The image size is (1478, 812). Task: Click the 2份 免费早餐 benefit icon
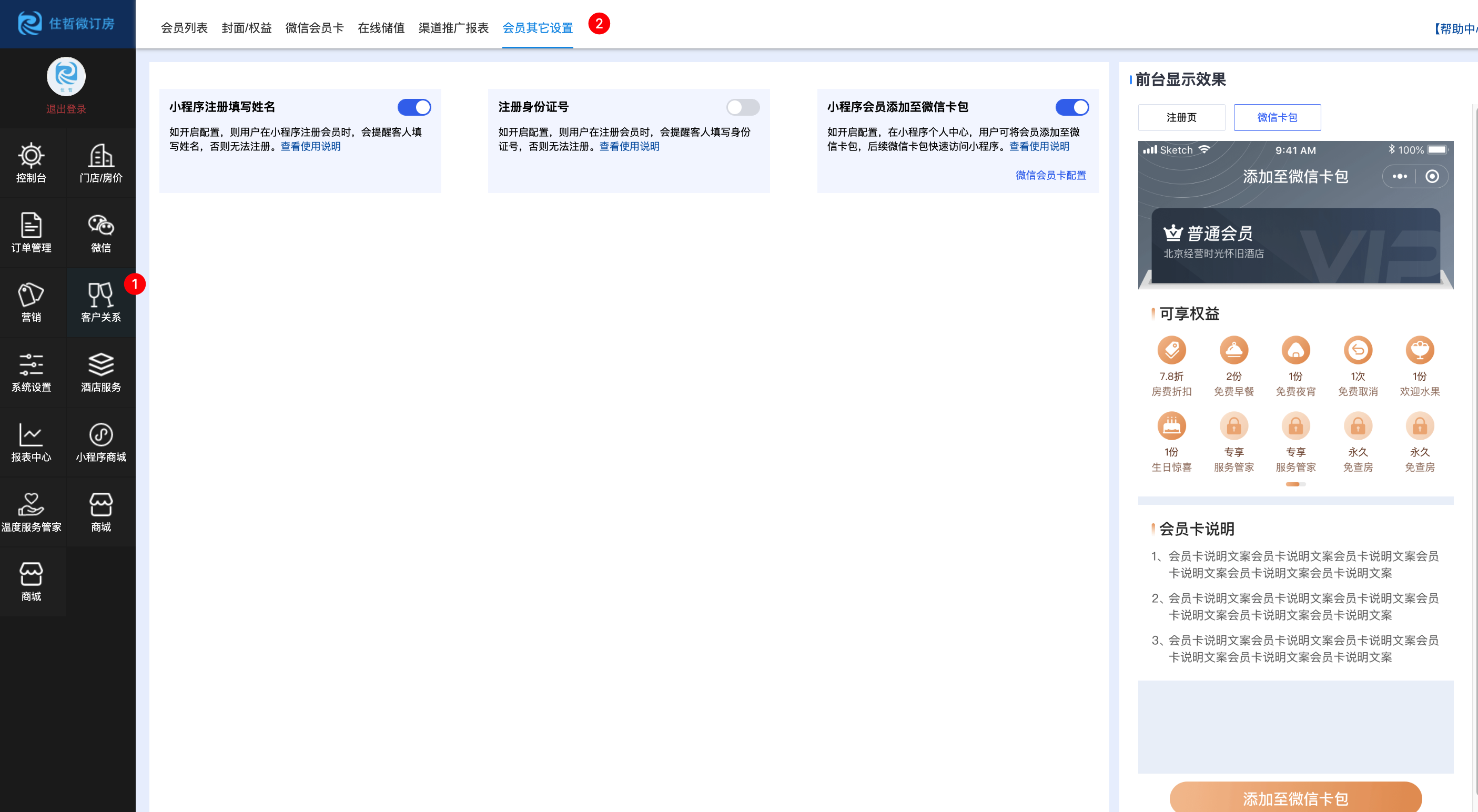1233,350
